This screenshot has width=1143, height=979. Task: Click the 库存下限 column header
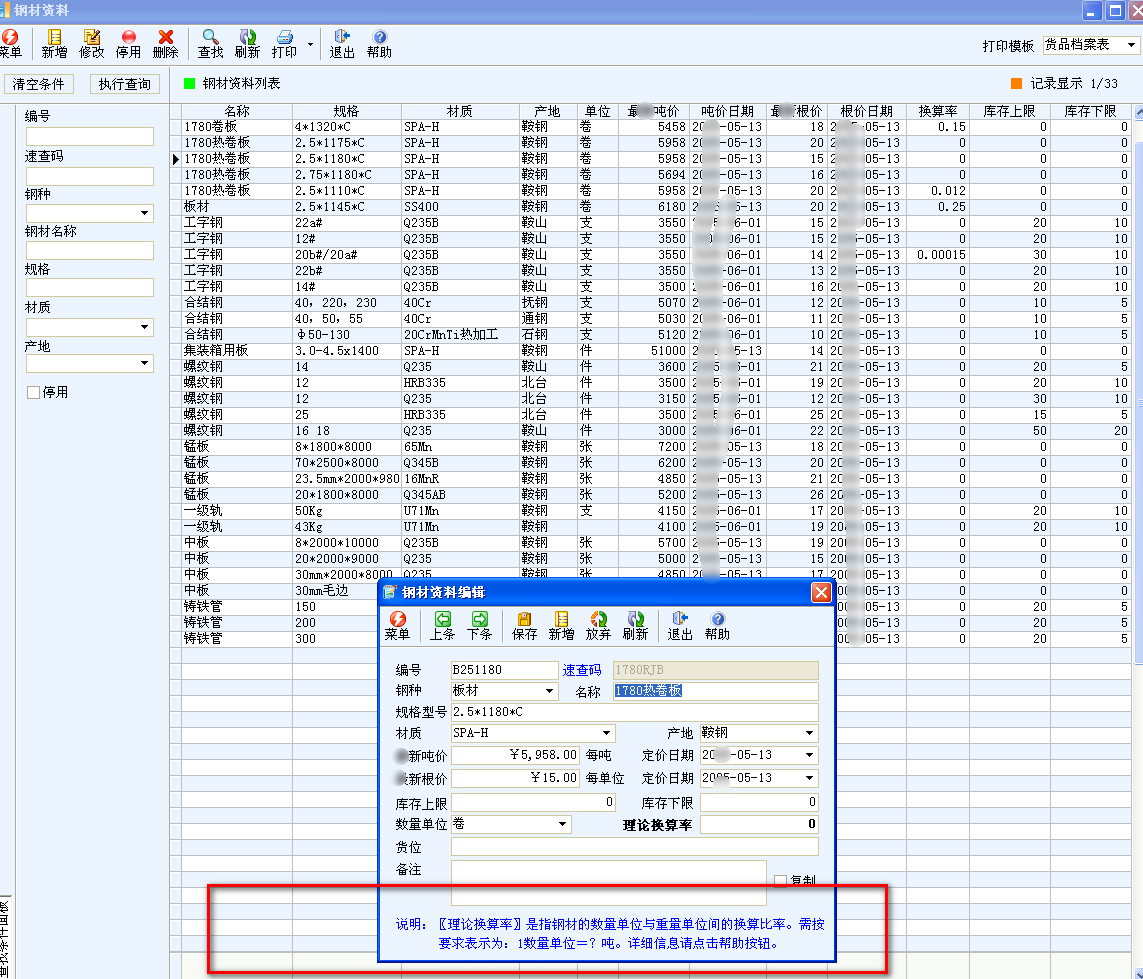tap(1091, 111)
